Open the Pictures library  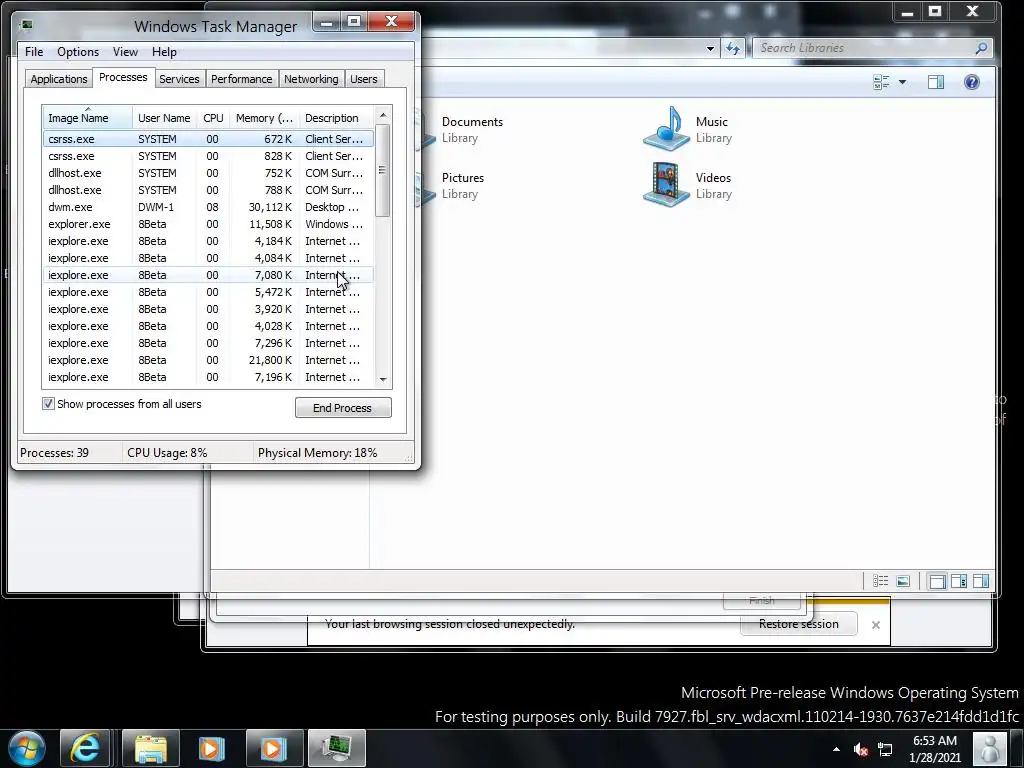(462, 185)
